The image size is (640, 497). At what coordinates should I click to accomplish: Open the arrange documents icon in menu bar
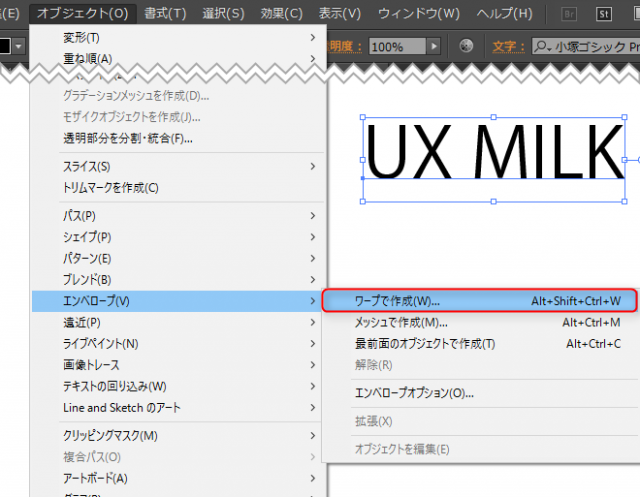(635, 14)
